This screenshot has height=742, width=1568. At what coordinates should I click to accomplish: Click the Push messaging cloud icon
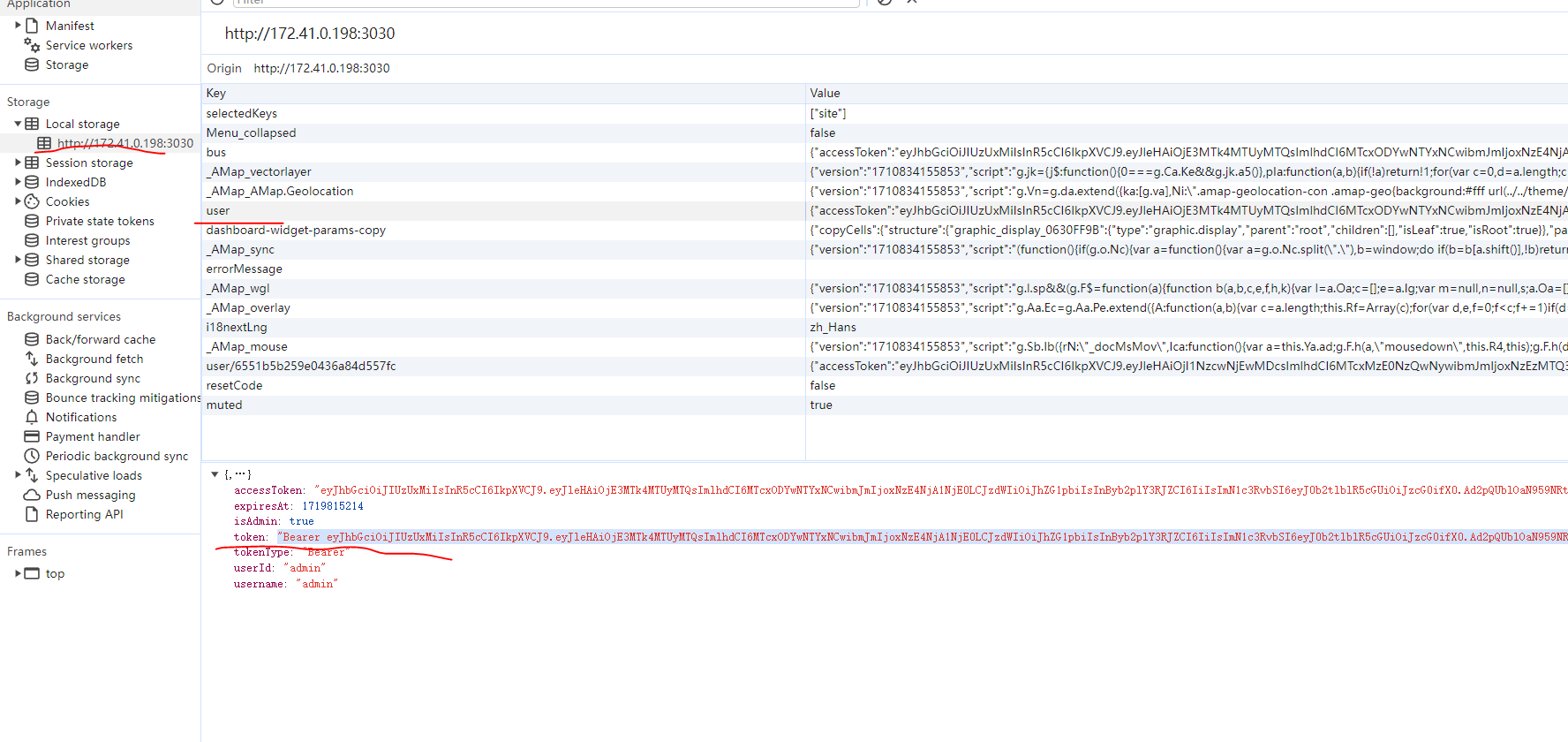32,495
